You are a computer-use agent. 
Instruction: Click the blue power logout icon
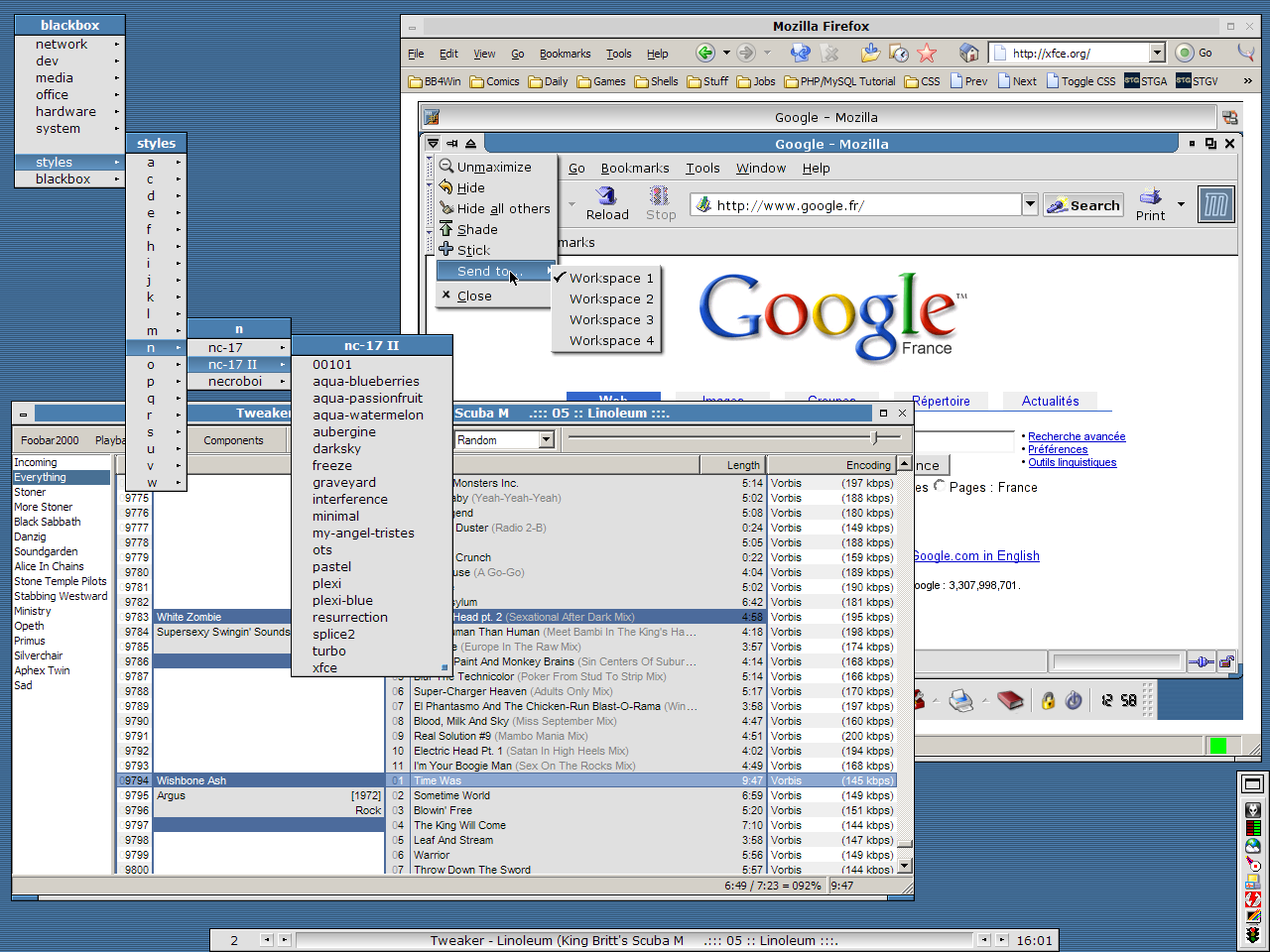click(1074, 700)
